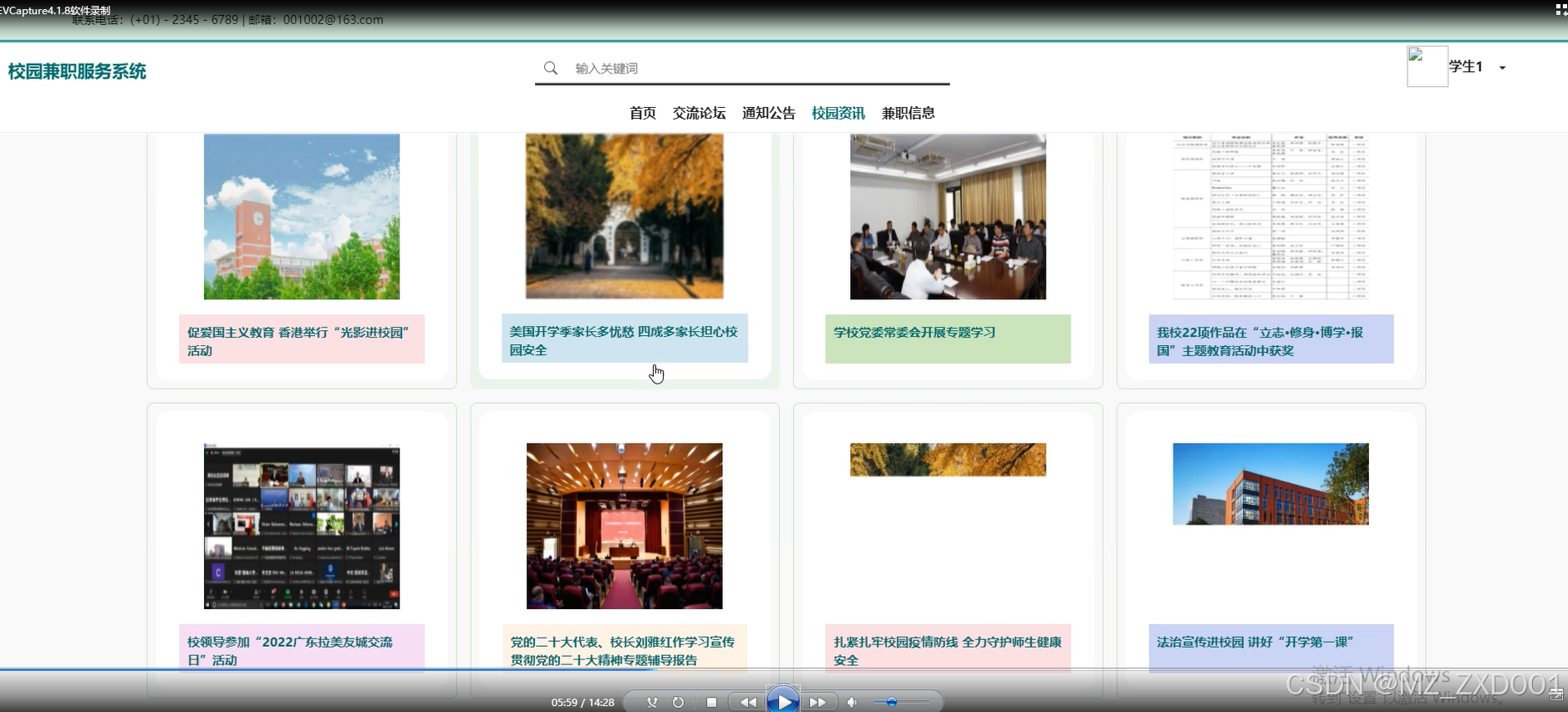Toggle the player repeat icon

point(678,702)
